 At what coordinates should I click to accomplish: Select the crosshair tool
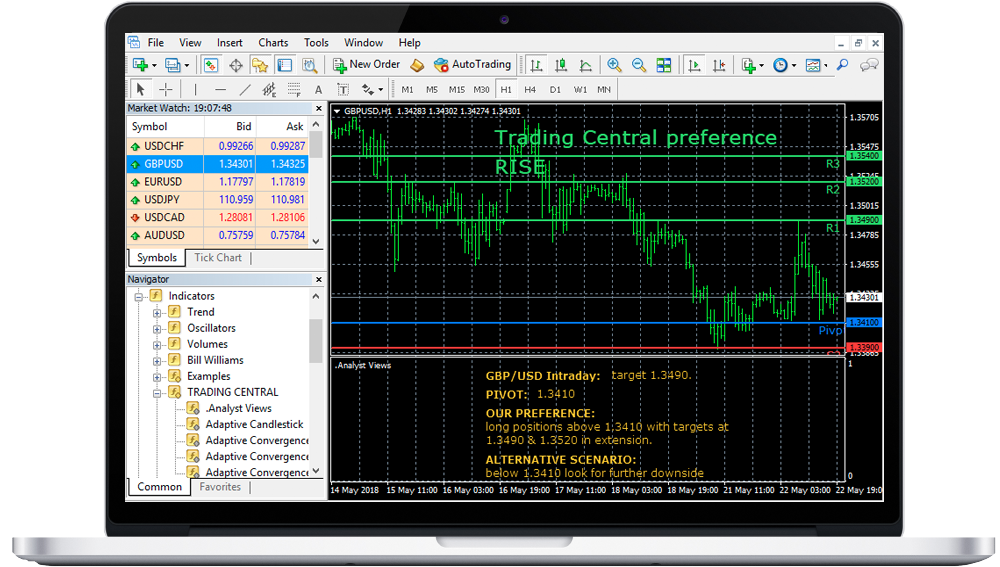[x=165, y=89]
